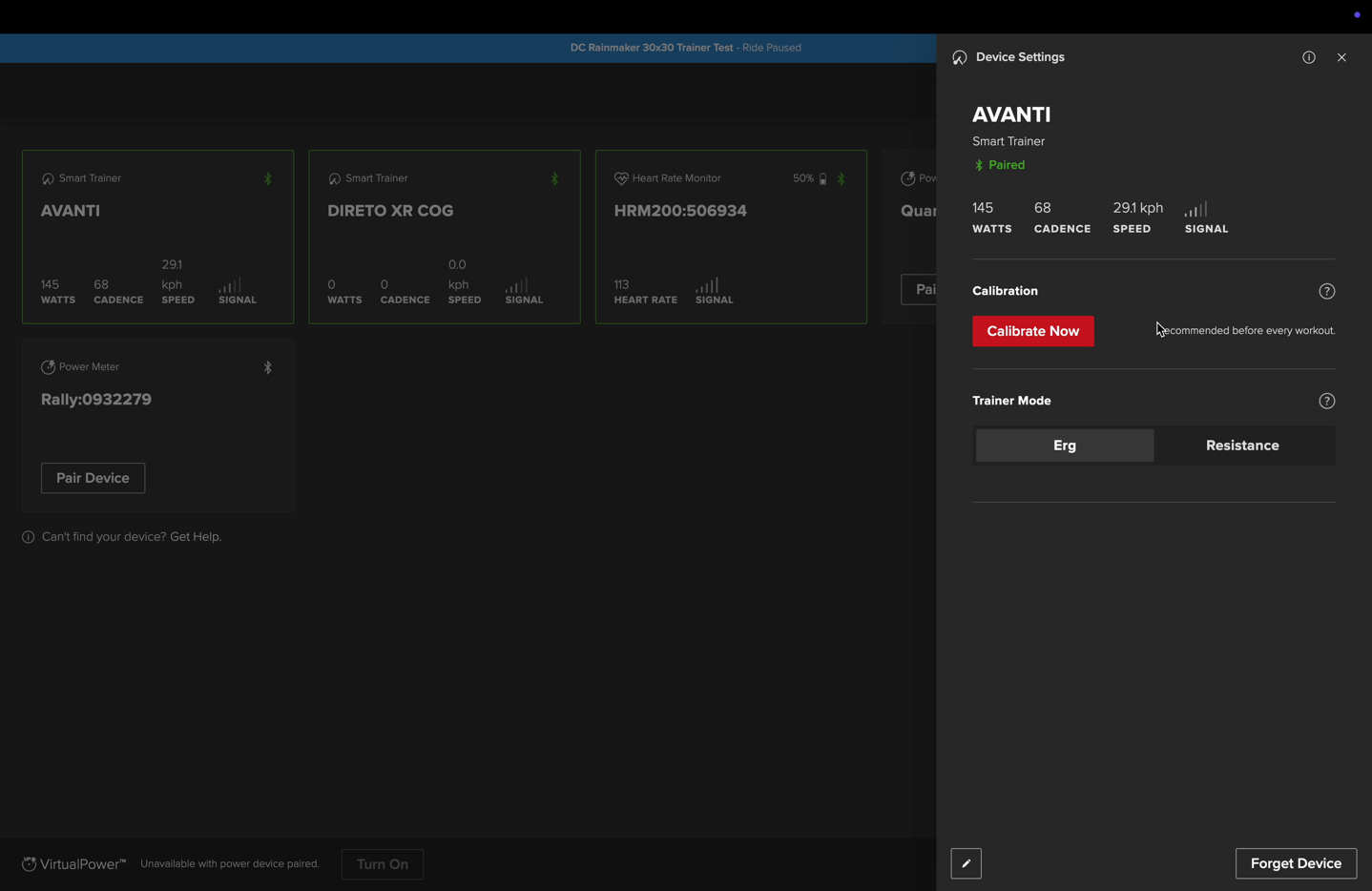Click Pair Device on Rally card

(93, 478)
